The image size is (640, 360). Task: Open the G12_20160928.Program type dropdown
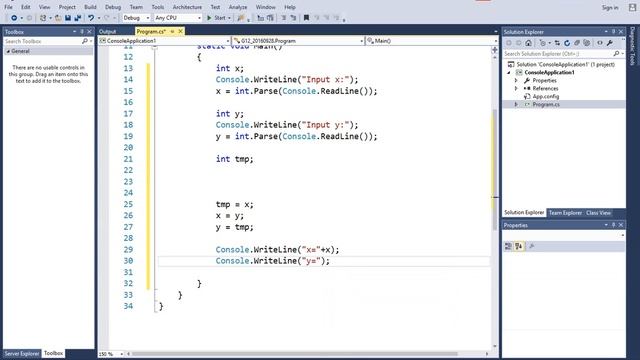[362, 41]
